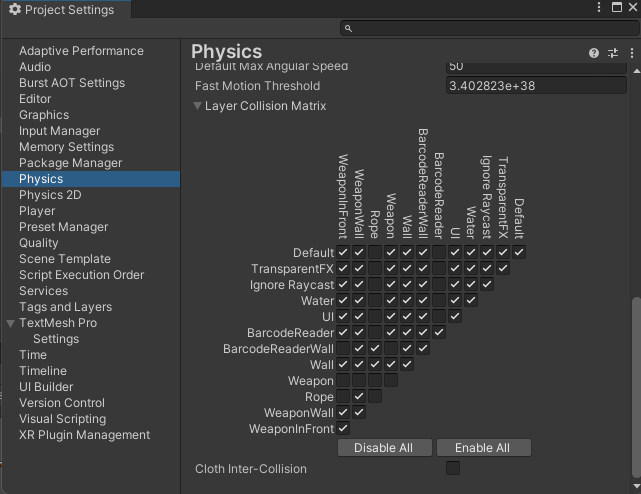Toggle Default row Default column checkbox
This screenshot has width=641, height=494.
tap(519, 252)
